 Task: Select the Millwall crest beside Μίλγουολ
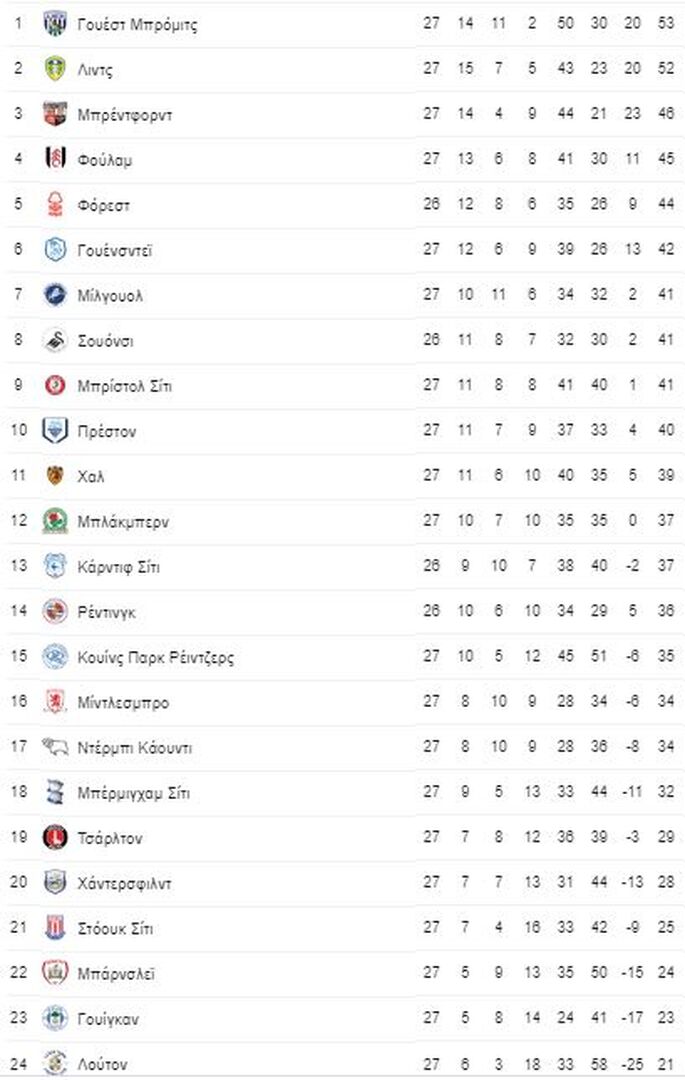pos(54,295)
